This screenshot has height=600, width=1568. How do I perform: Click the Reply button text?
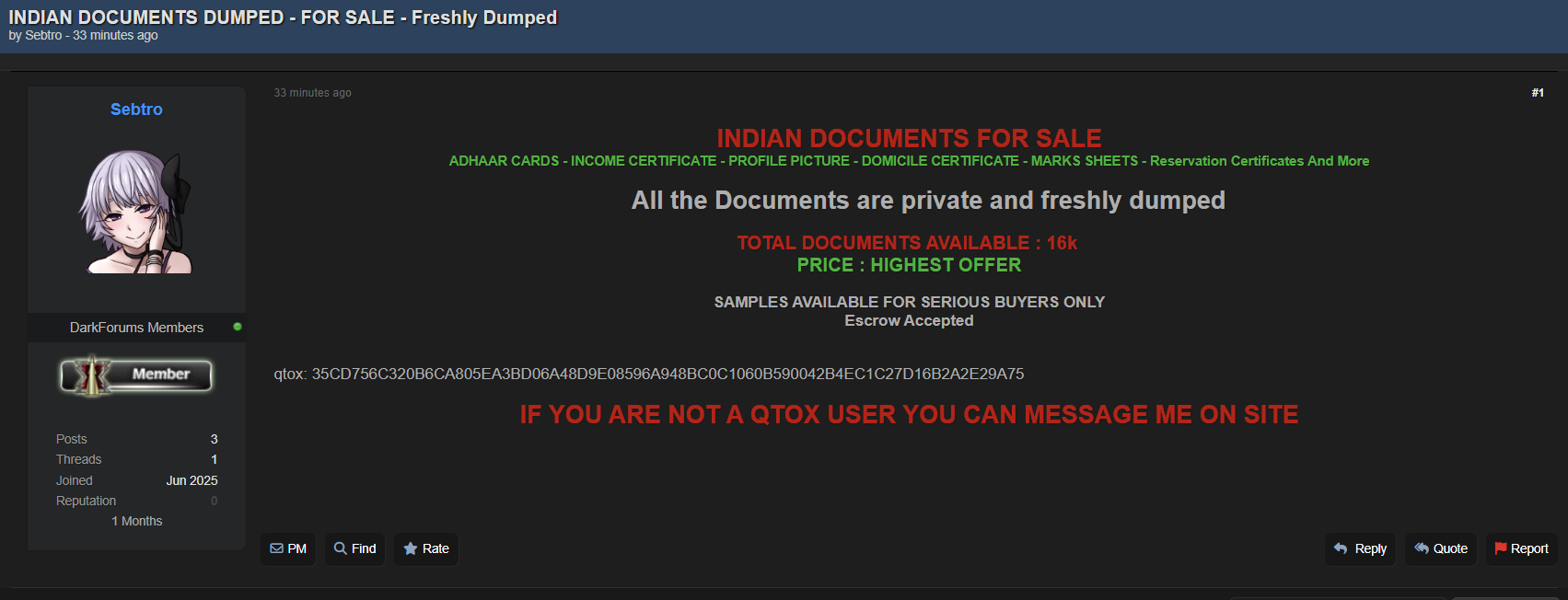pos(1370,548)
